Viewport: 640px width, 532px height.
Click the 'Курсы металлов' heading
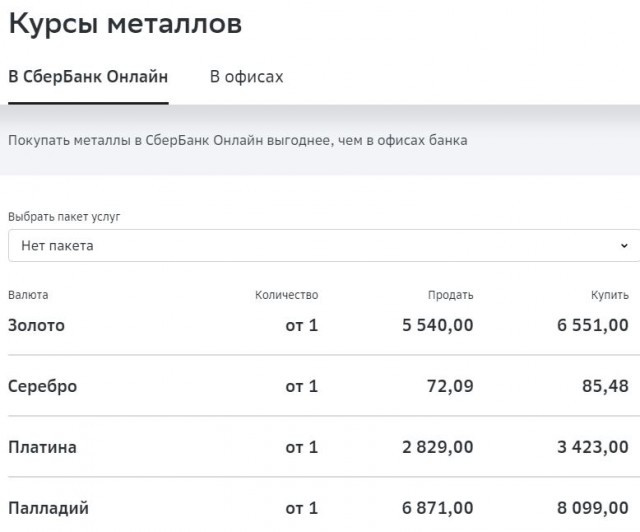coord(125,23)
